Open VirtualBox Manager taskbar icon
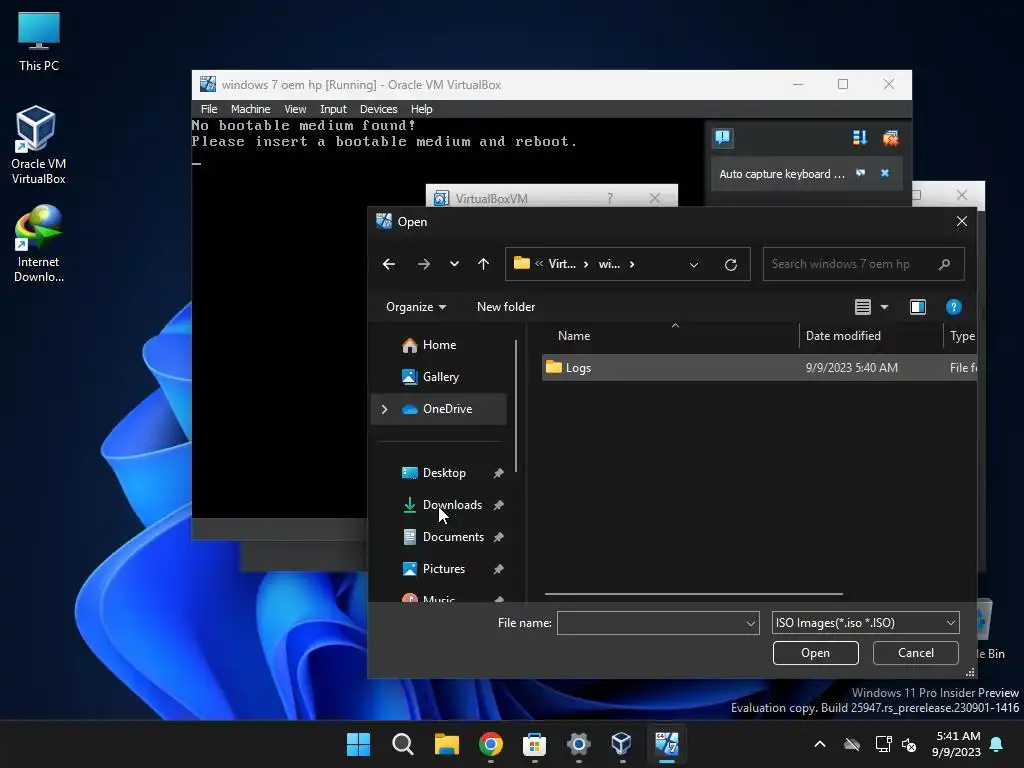This screenshot has width=1024, height=768. [622, 744]
